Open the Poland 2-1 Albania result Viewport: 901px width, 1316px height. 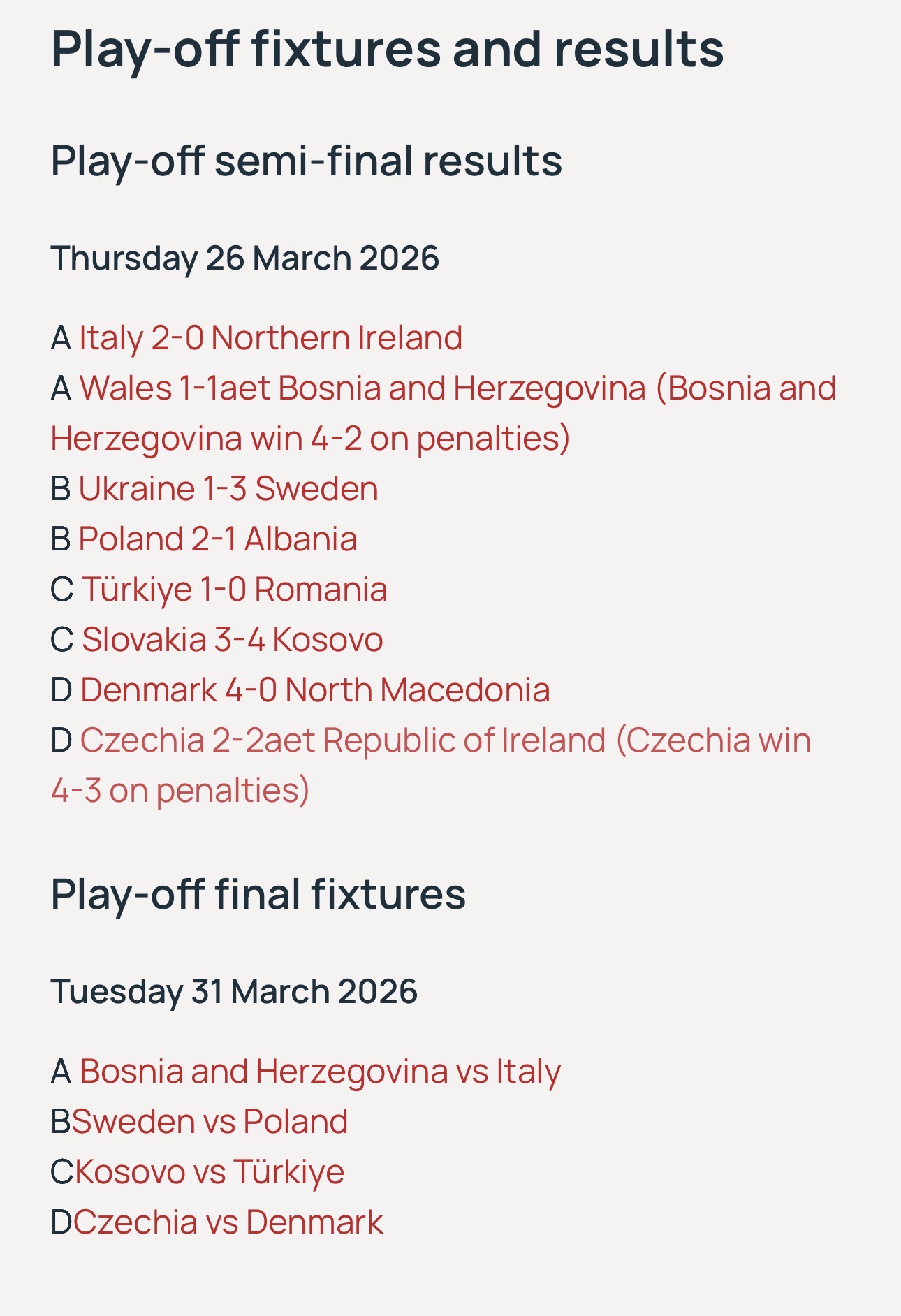coord(218,539)
